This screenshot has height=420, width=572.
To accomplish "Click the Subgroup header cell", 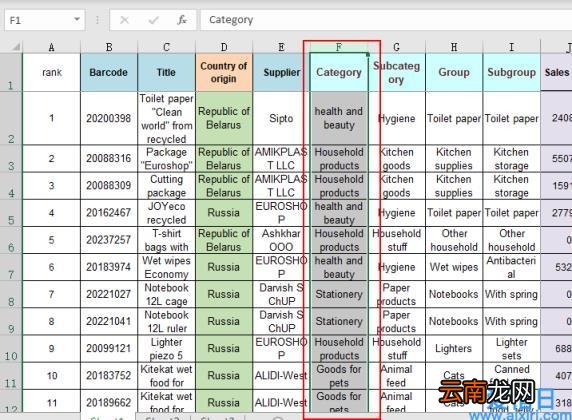I will (511, 72).
